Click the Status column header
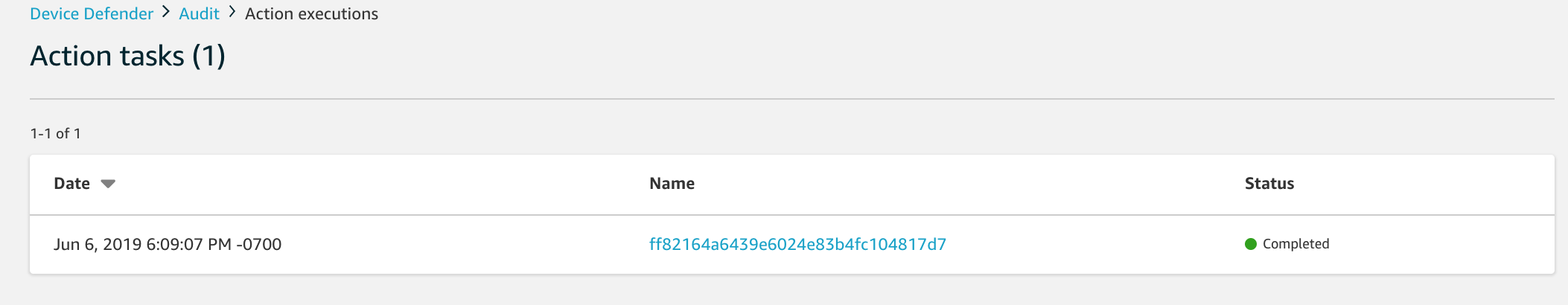Screen dimensions: 1568x305 [x=1269, y=184]
